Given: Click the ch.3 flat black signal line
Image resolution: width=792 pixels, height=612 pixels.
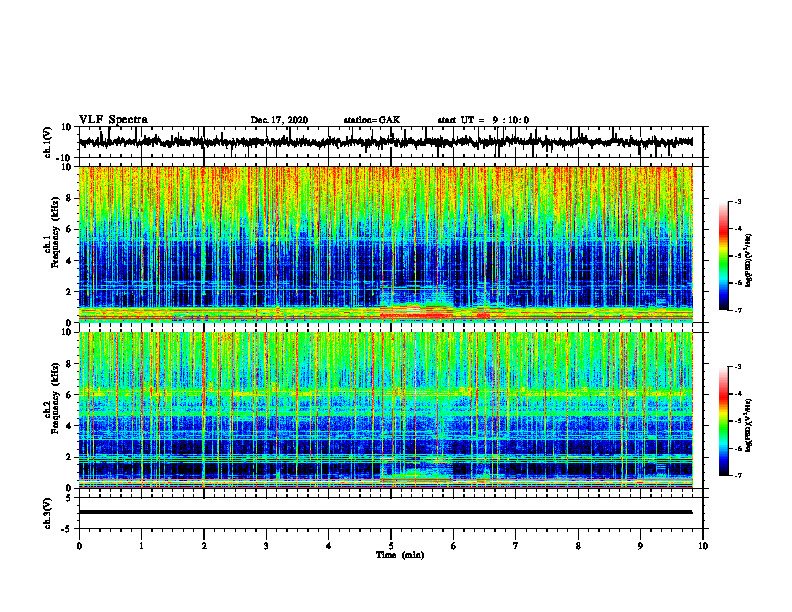Looking at the screenshot, I should point(385,512).
